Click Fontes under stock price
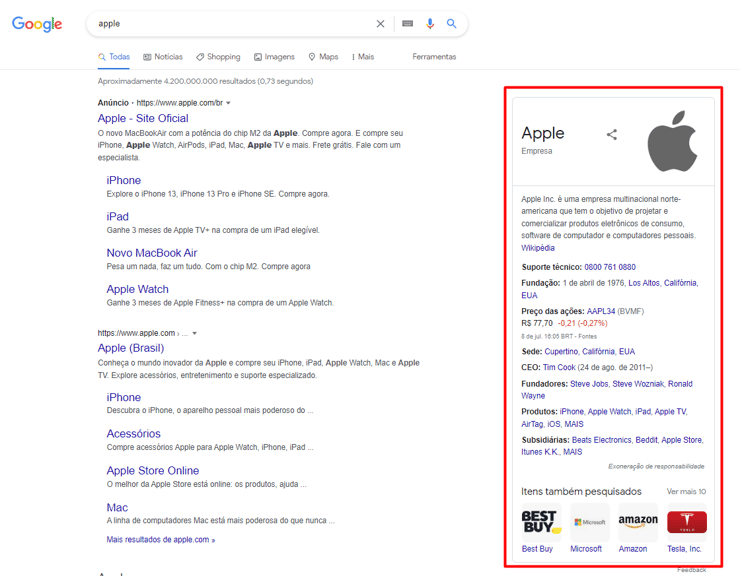 point(588,337)
